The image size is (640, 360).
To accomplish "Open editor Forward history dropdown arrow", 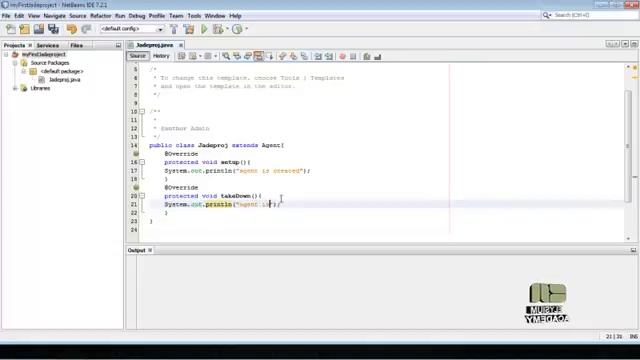I will [216, 56].
